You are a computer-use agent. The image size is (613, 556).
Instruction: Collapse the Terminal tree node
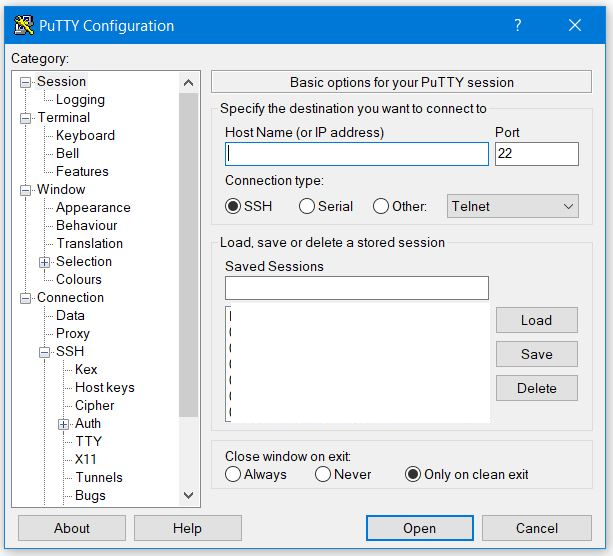[25, 118]
